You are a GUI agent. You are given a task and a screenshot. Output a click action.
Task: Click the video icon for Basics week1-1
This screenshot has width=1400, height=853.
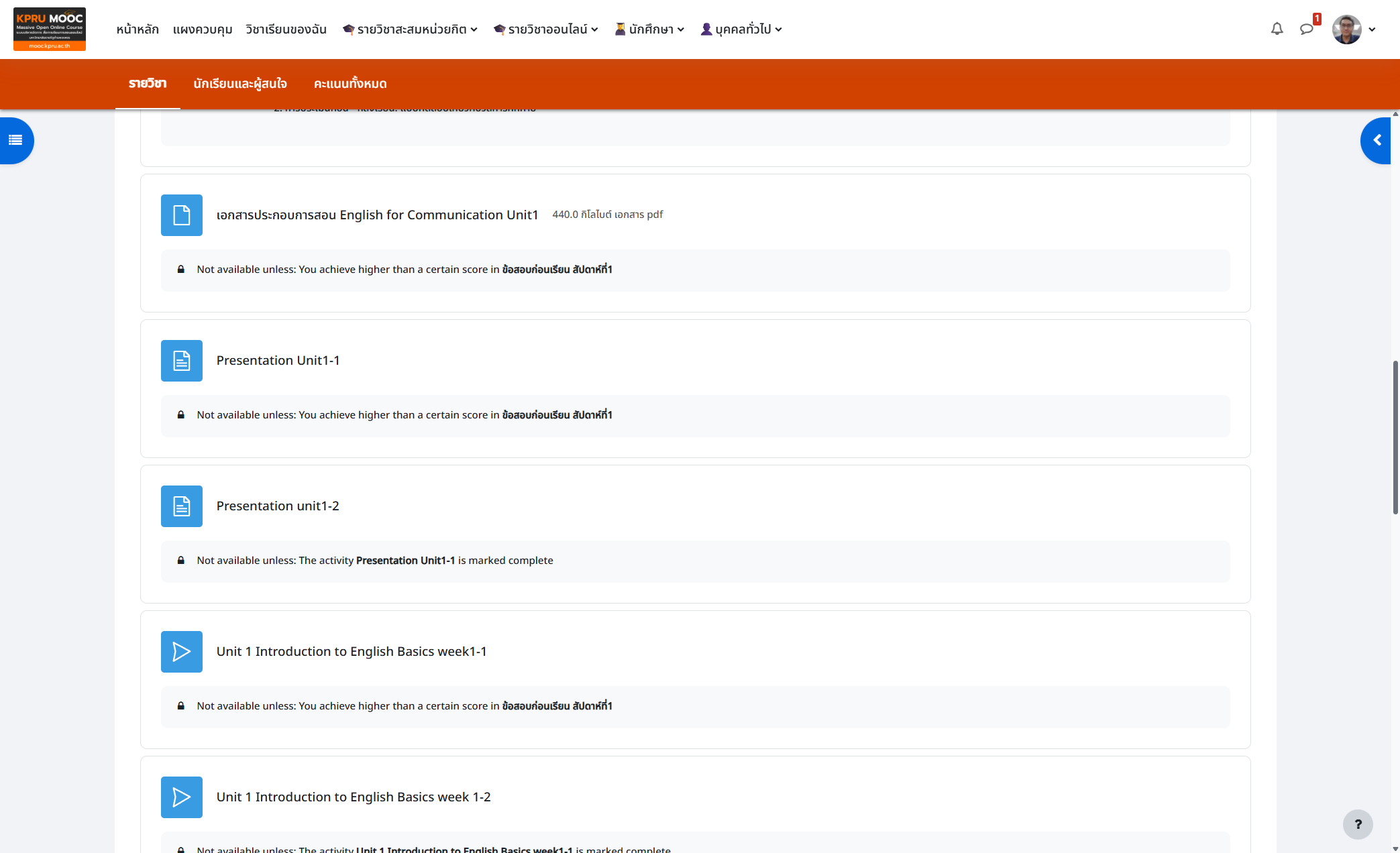pos(182,652)
